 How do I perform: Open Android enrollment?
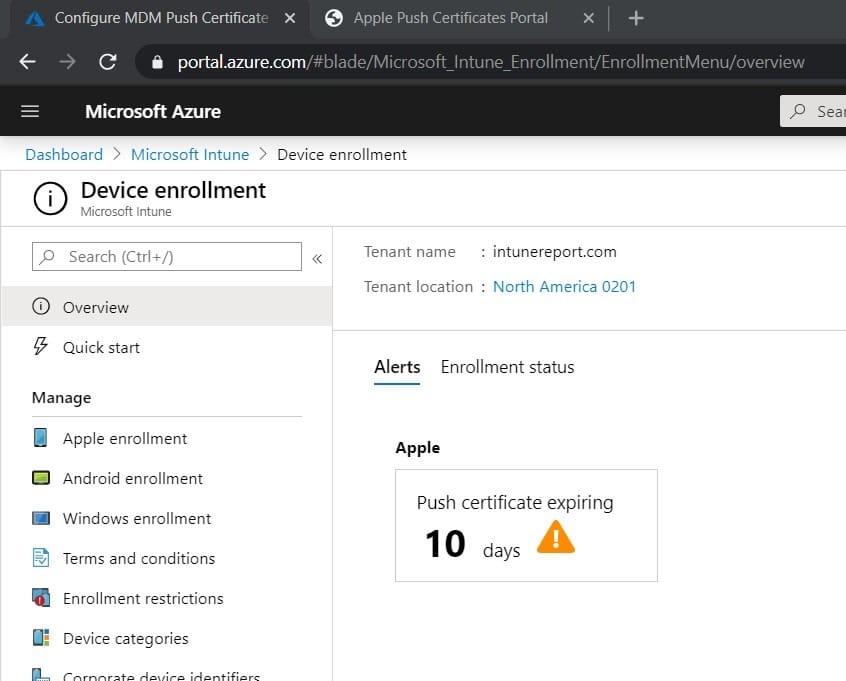pyautogui.click(x=167, y=478)
